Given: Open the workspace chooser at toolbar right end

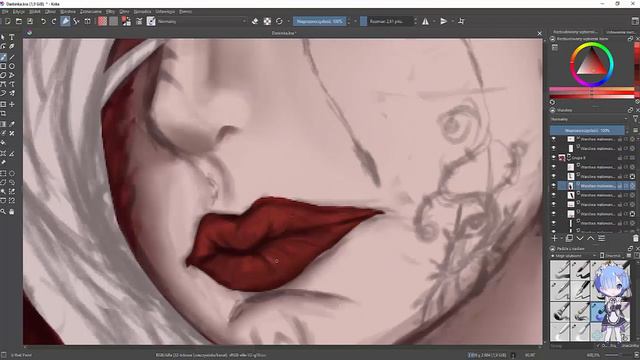Looking at the screenshot, I should 635,21.
